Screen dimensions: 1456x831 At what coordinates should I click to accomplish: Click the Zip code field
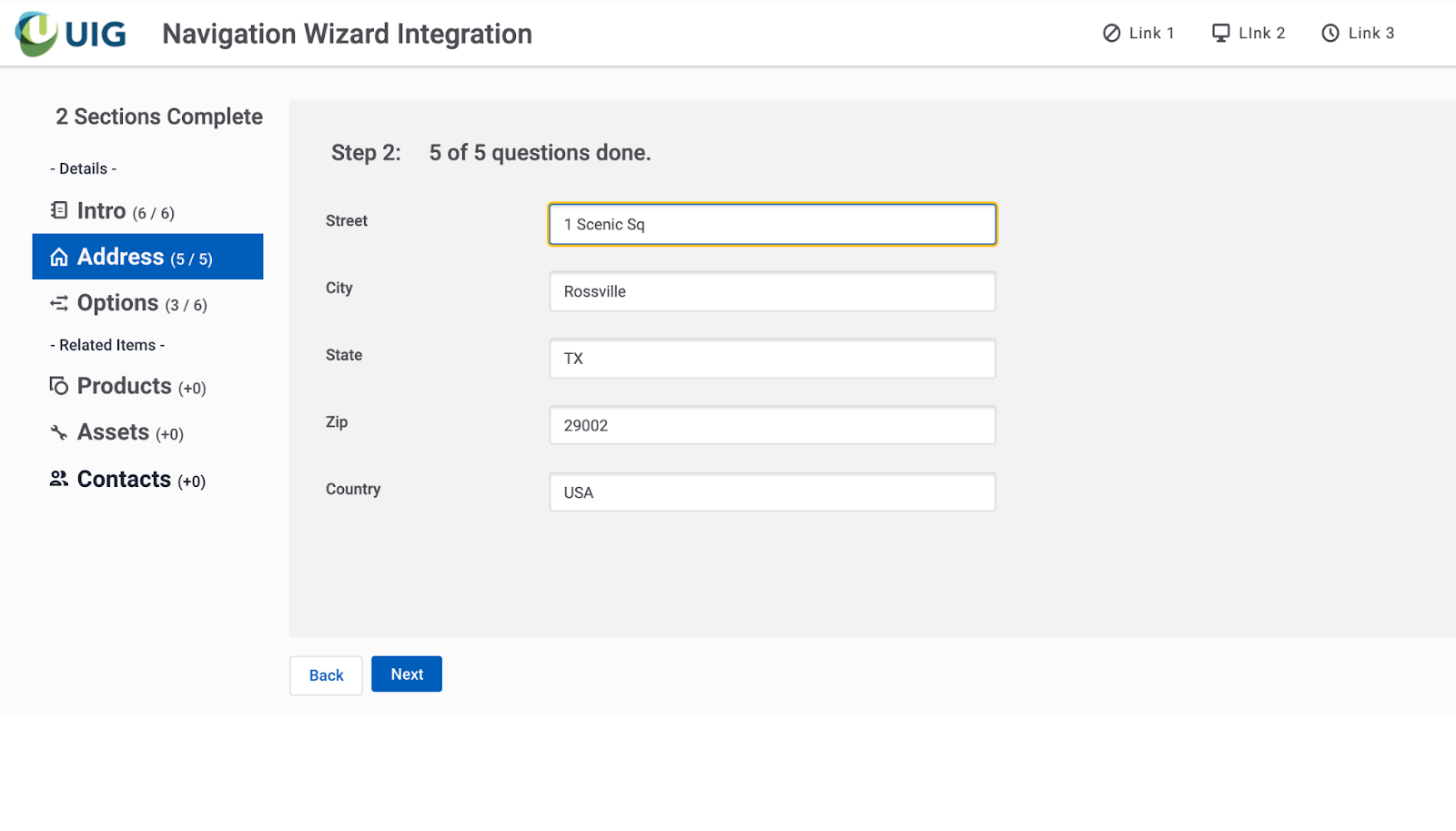pos(772,426)
